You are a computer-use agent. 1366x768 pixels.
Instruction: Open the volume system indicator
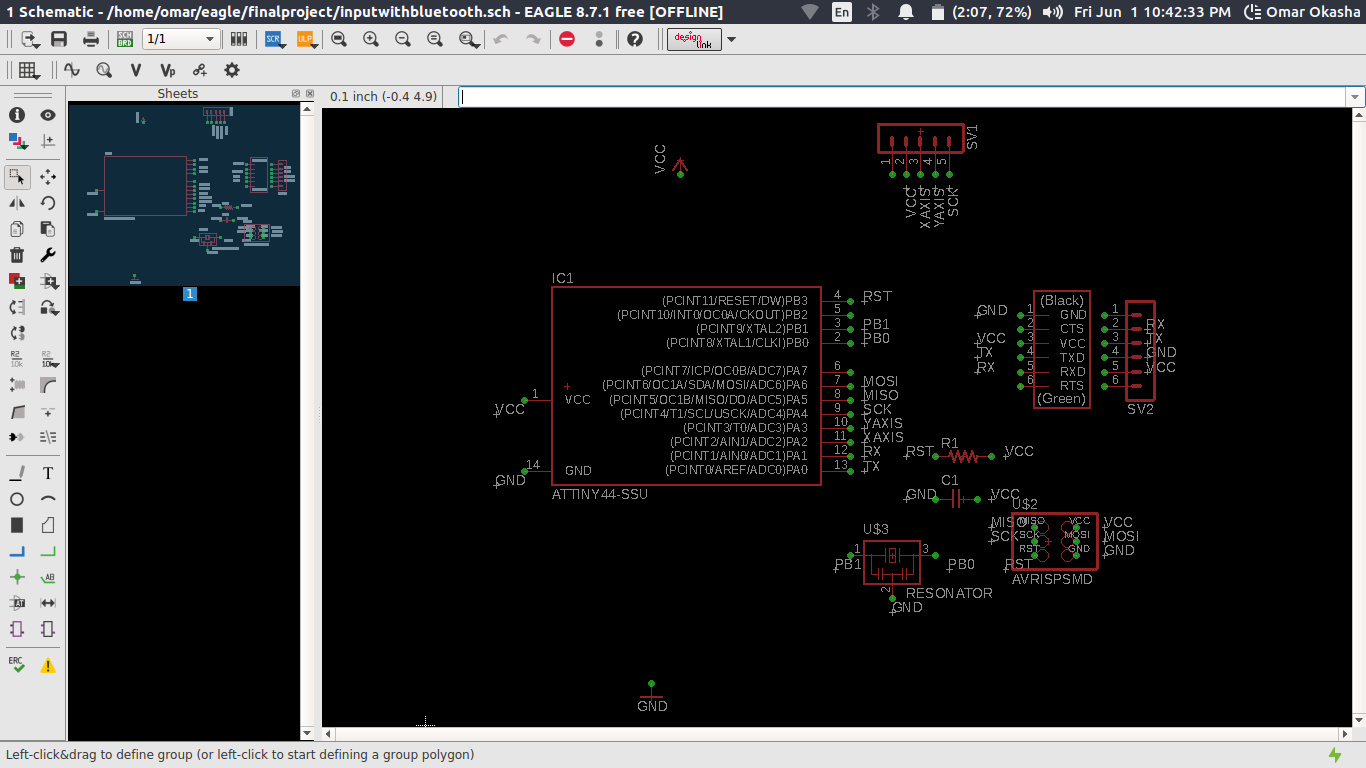click(1052, 12)
